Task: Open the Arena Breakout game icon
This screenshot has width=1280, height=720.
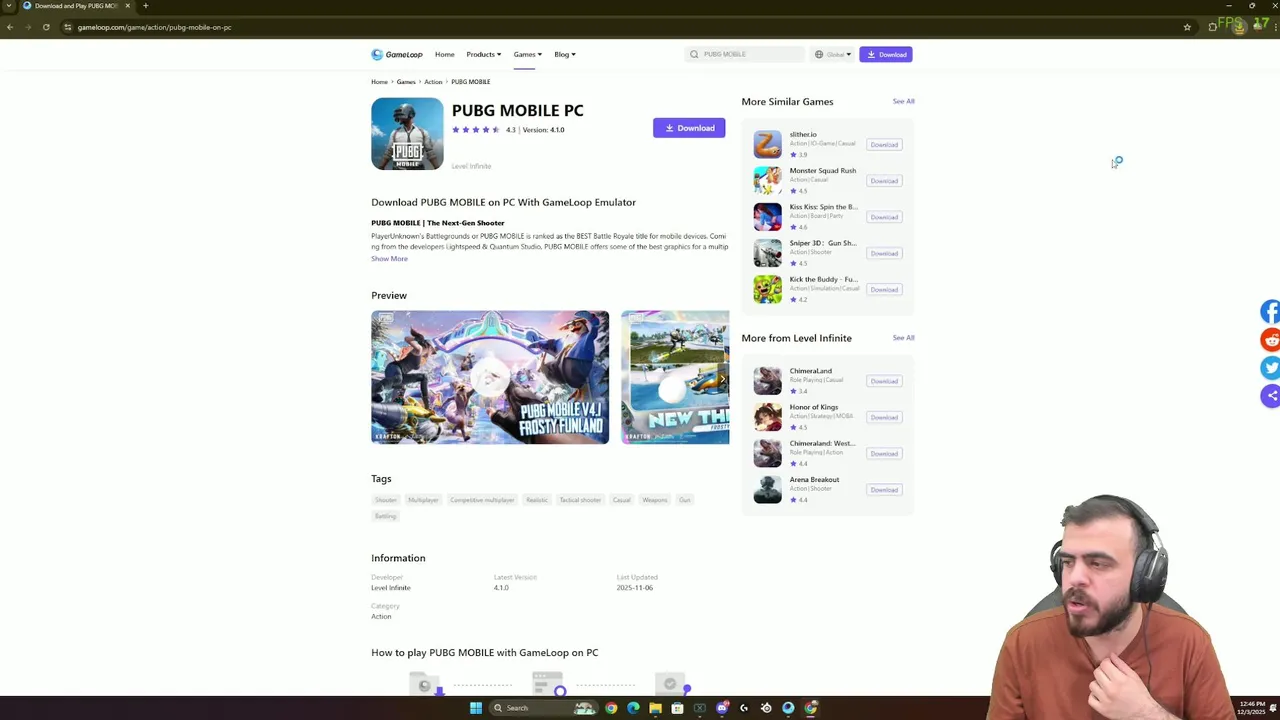Action: [767, 489]
